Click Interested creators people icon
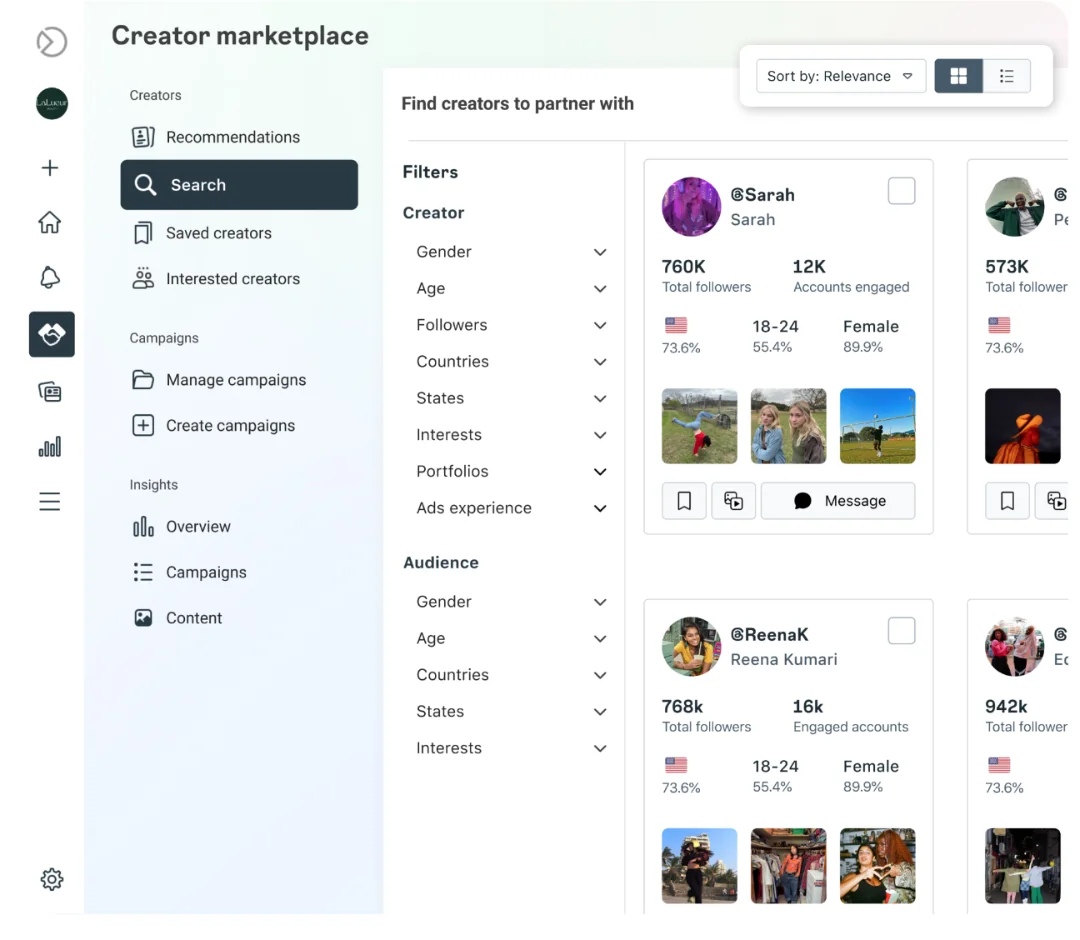 (x=143, y=278)
